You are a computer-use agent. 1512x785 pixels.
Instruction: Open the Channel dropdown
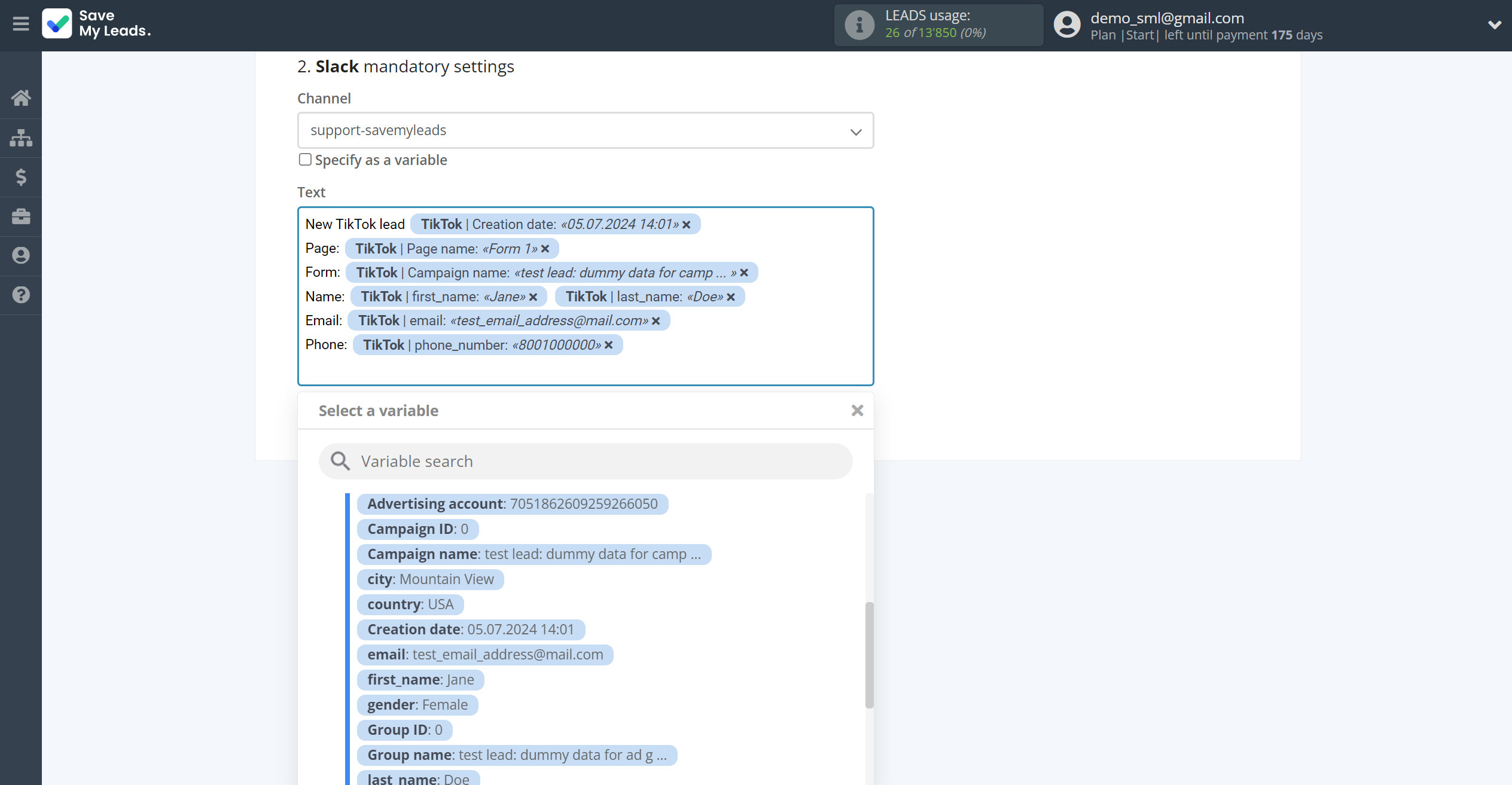[x=586, y=130]
